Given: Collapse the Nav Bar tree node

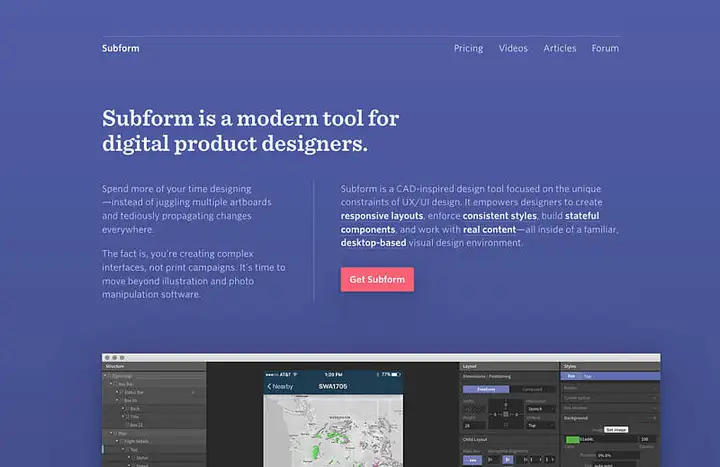Looking at the screenshot, I should click(x=111, y=384).
